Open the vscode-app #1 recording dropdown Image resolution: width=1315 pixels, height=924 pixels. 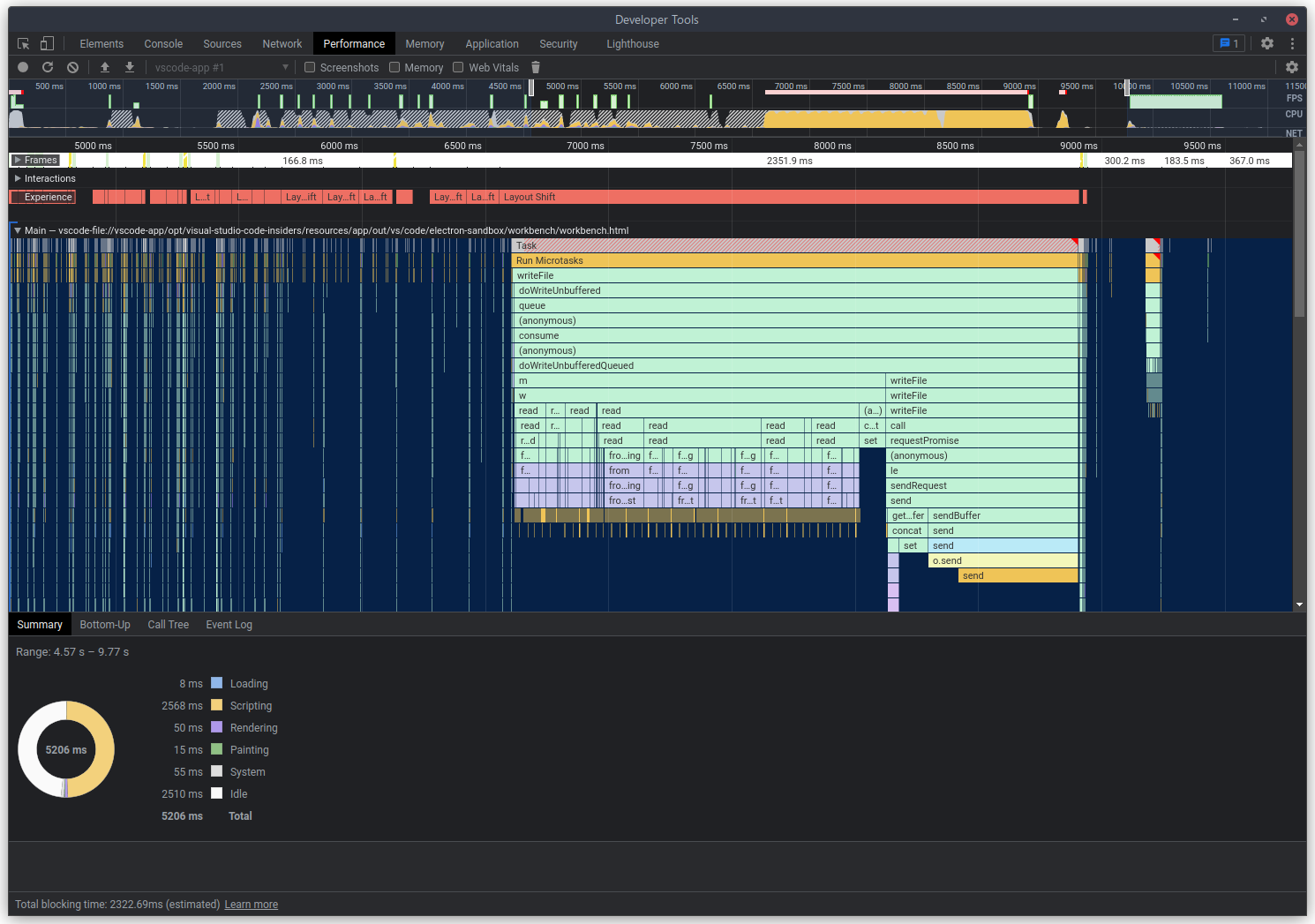(x=221, y=67)
